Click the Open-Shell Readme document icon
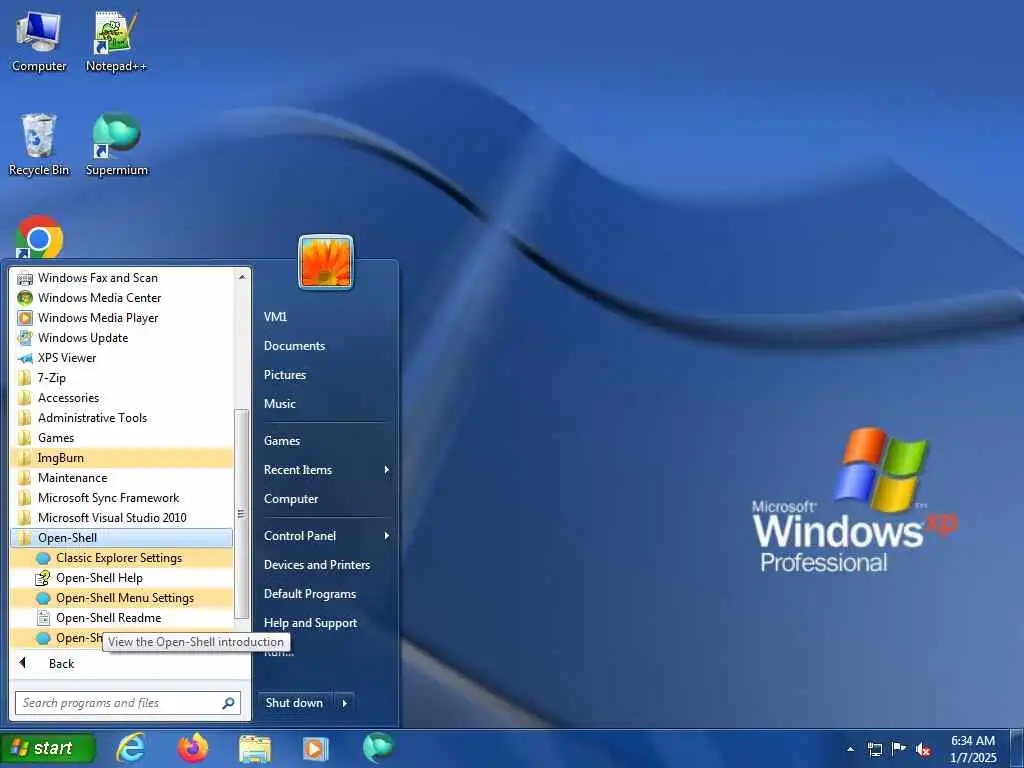Viewport: 1024px width, 768px height. (x=43, y=618)
